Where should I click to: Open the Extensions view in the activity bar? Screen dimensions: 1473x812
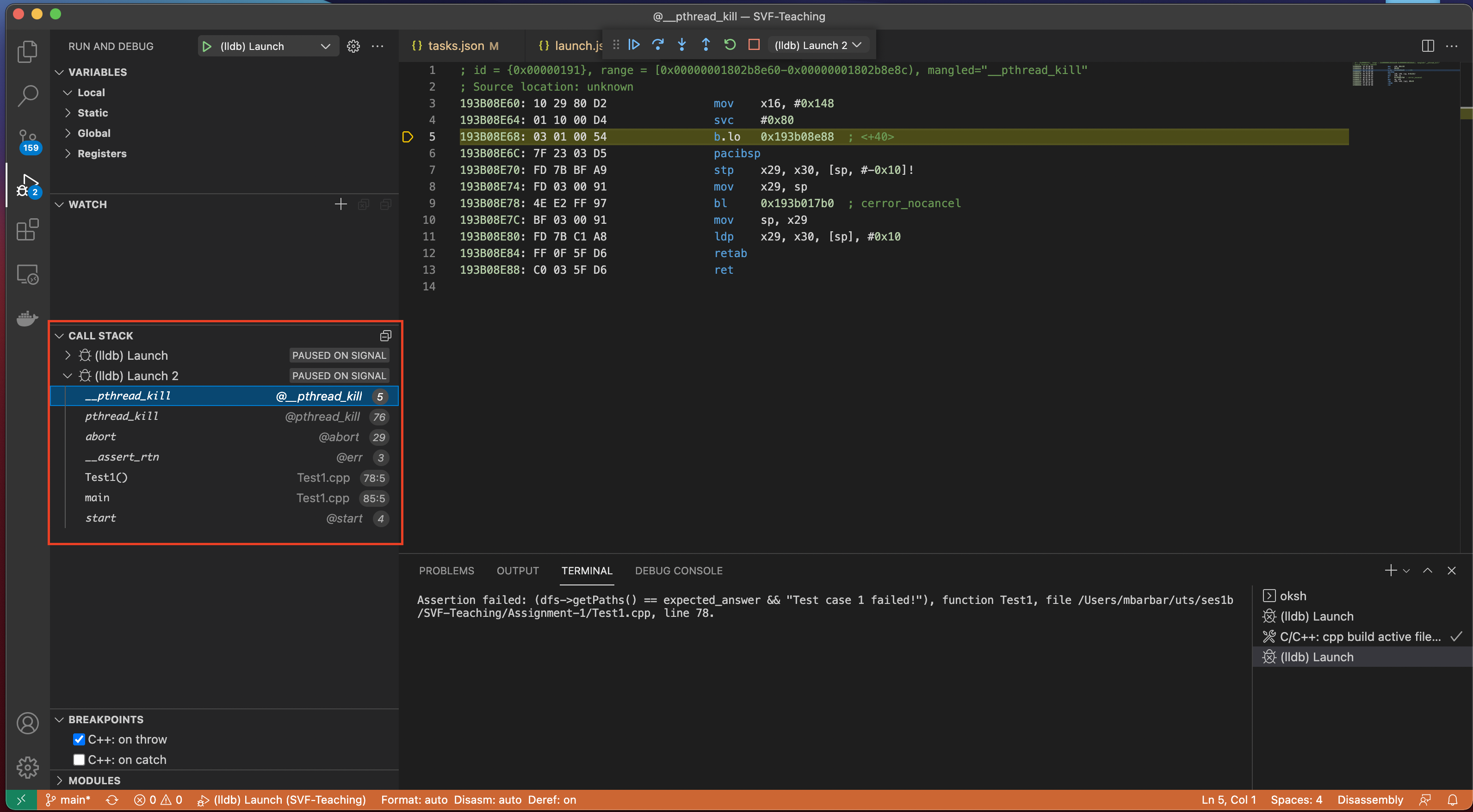click(x=27, y=230)
